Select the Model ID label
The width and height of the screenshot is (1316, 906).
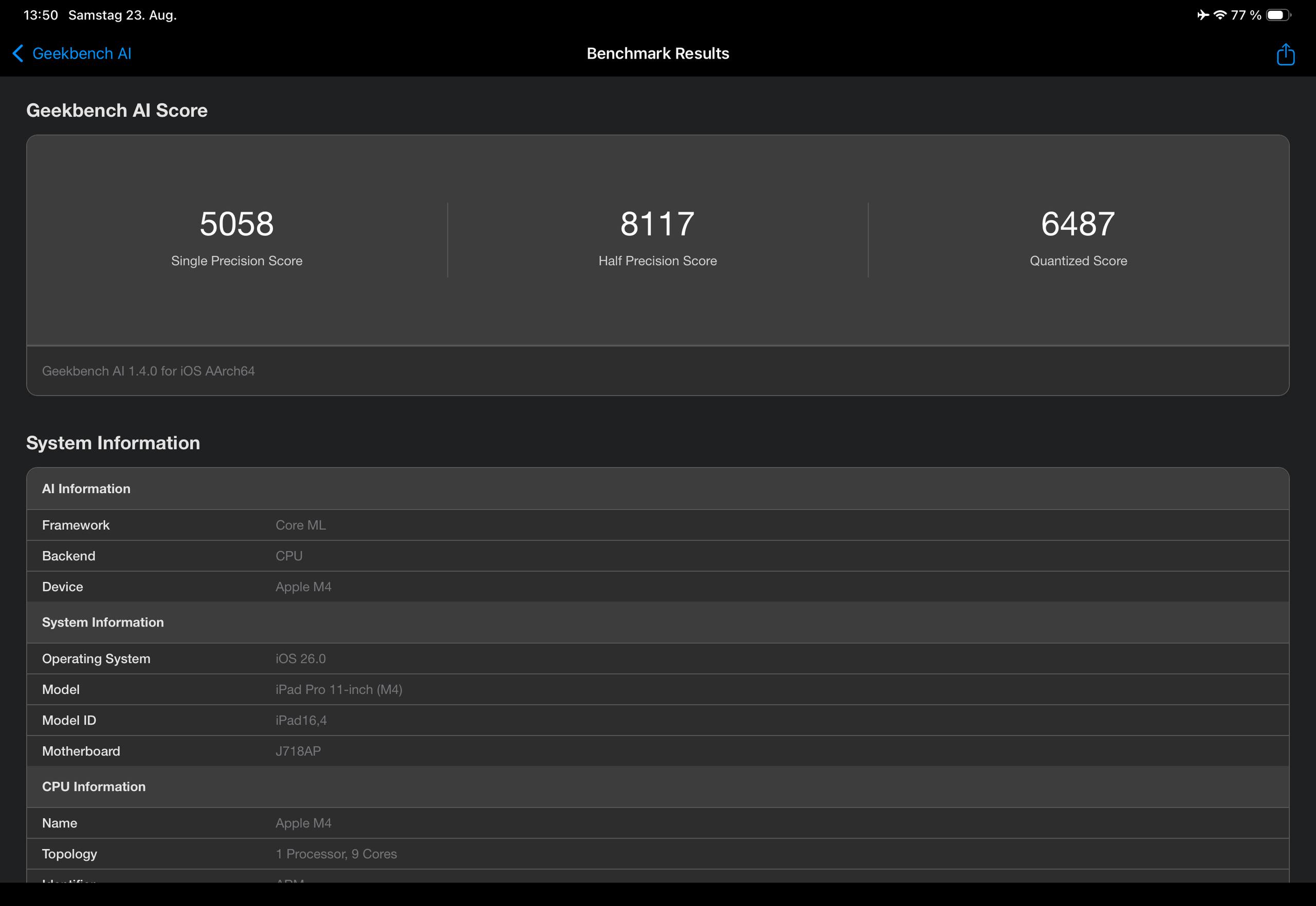point(69,720)
